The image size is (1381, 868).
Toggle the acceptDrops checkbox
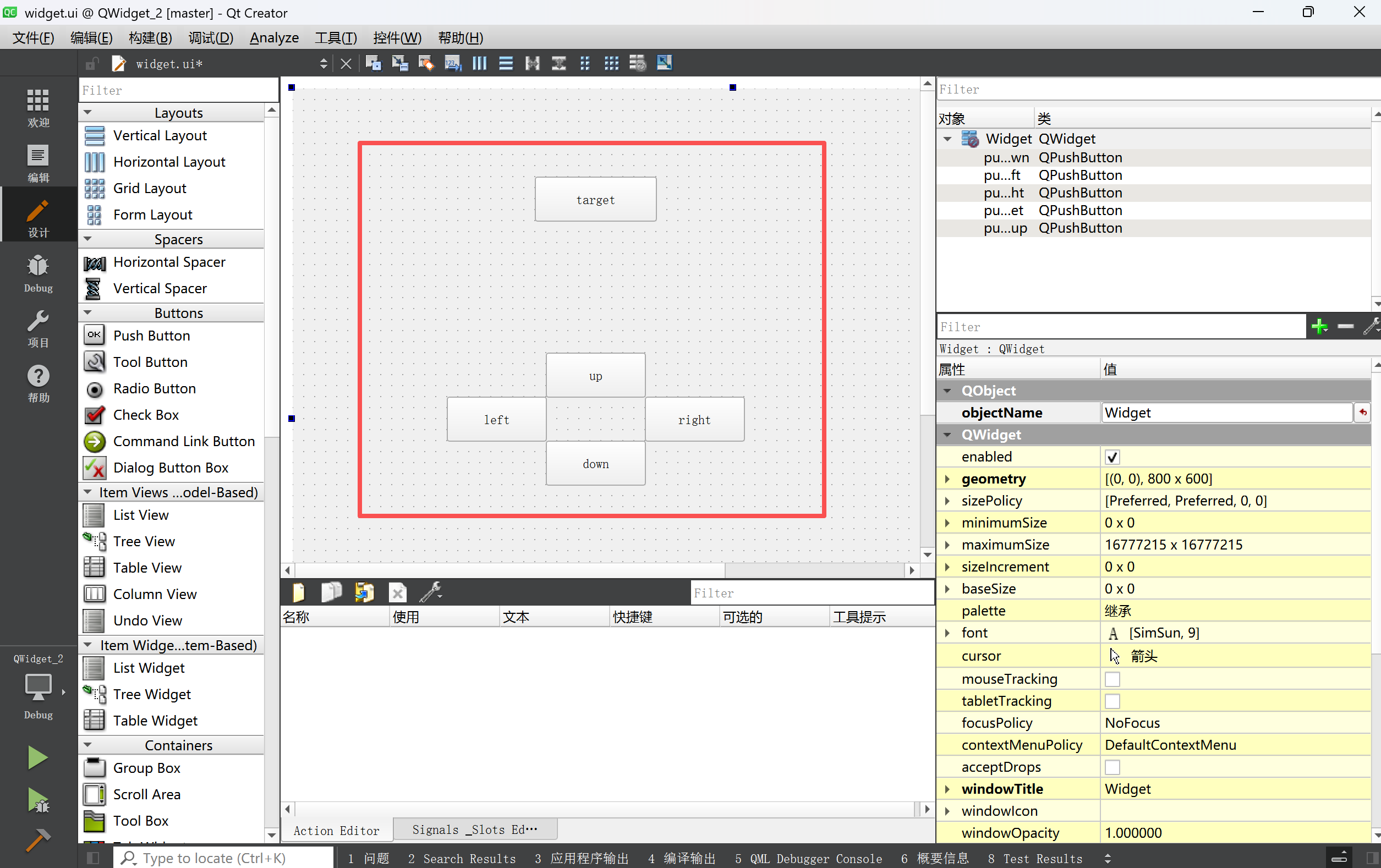(1111, 767)
